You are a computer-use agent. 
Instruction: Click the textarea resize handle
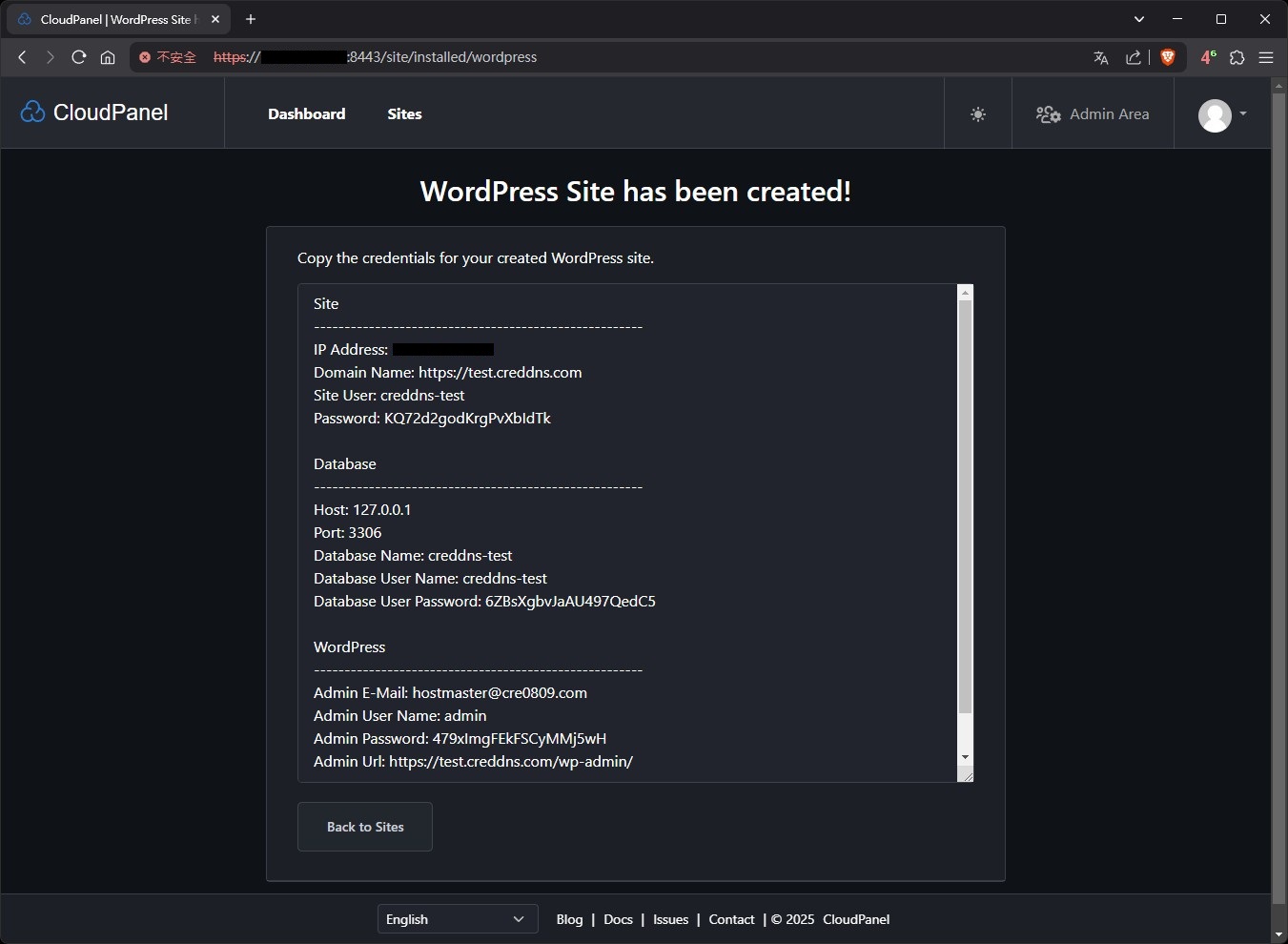(966, 775)
